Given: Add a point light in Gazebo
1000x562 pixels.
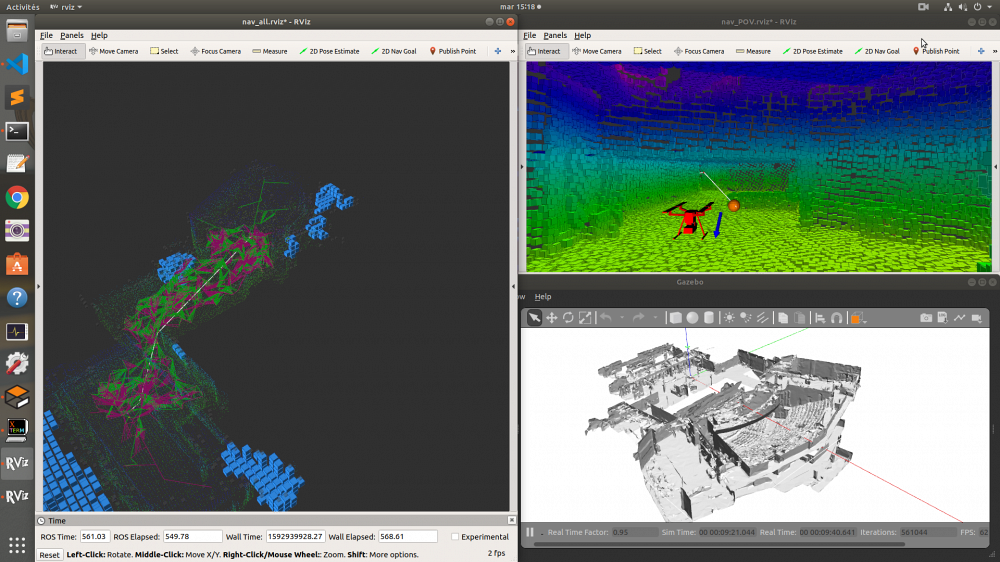Looking at the screenshot, I should 730,318.
